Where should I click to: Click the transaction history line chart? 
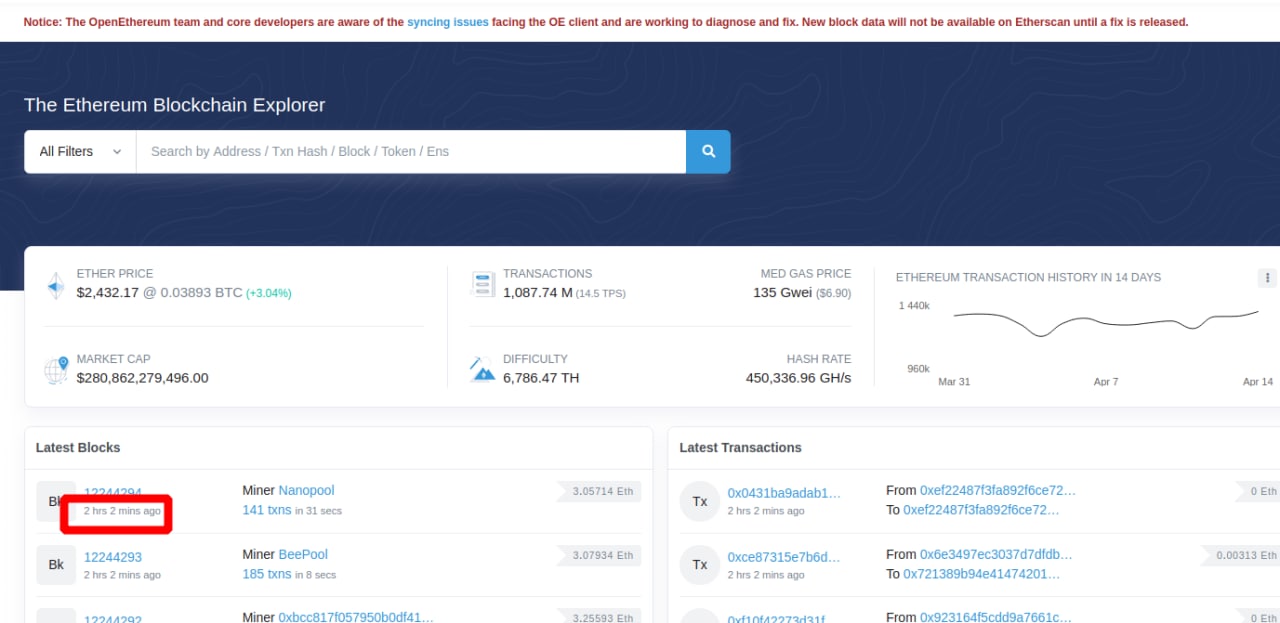(x=1106, y=324)
